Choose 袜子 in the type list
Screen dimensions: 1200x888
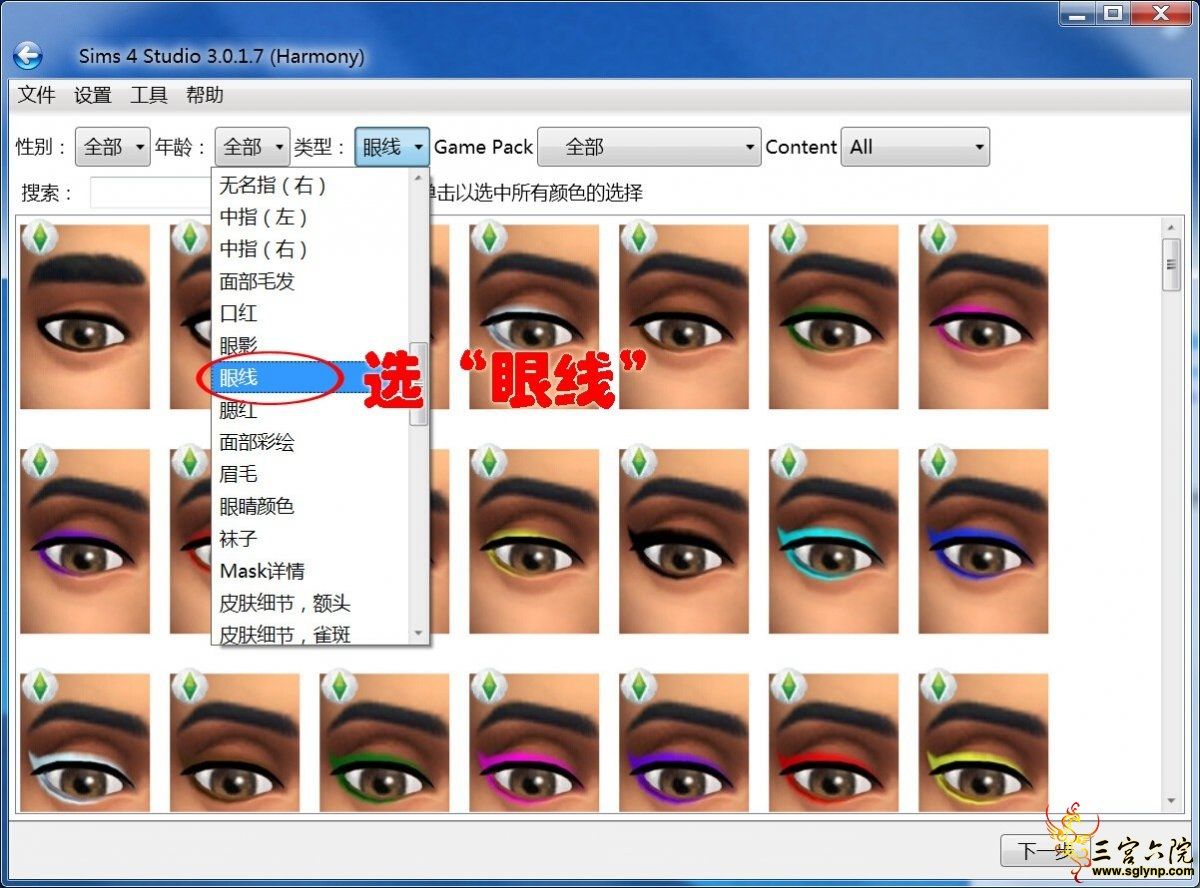coord(311,538)
